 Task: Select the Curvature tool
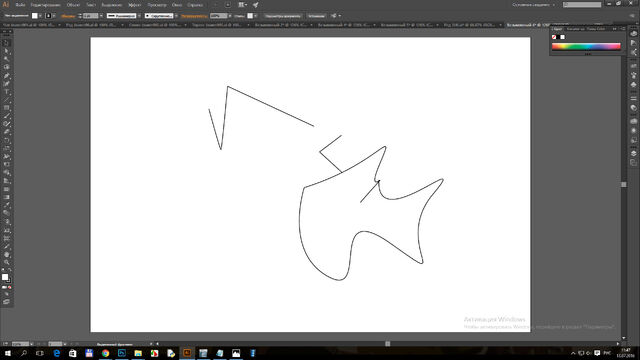click(x=7, y=84)
